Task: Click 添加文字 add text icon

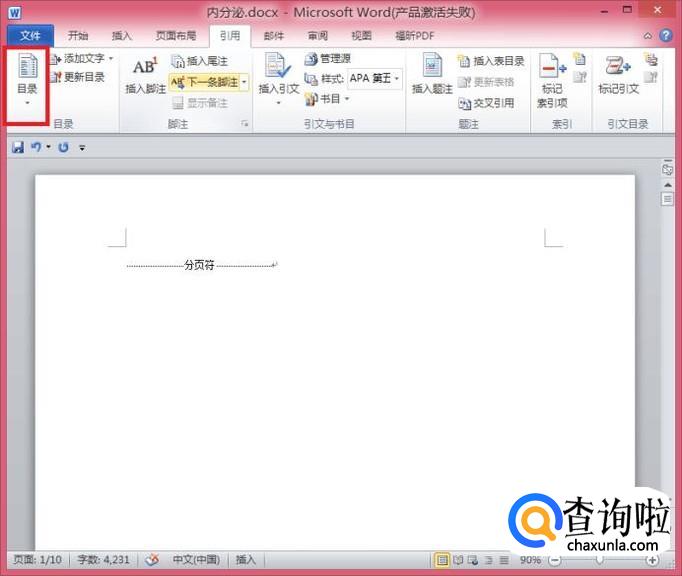Action: coord(55,59)
